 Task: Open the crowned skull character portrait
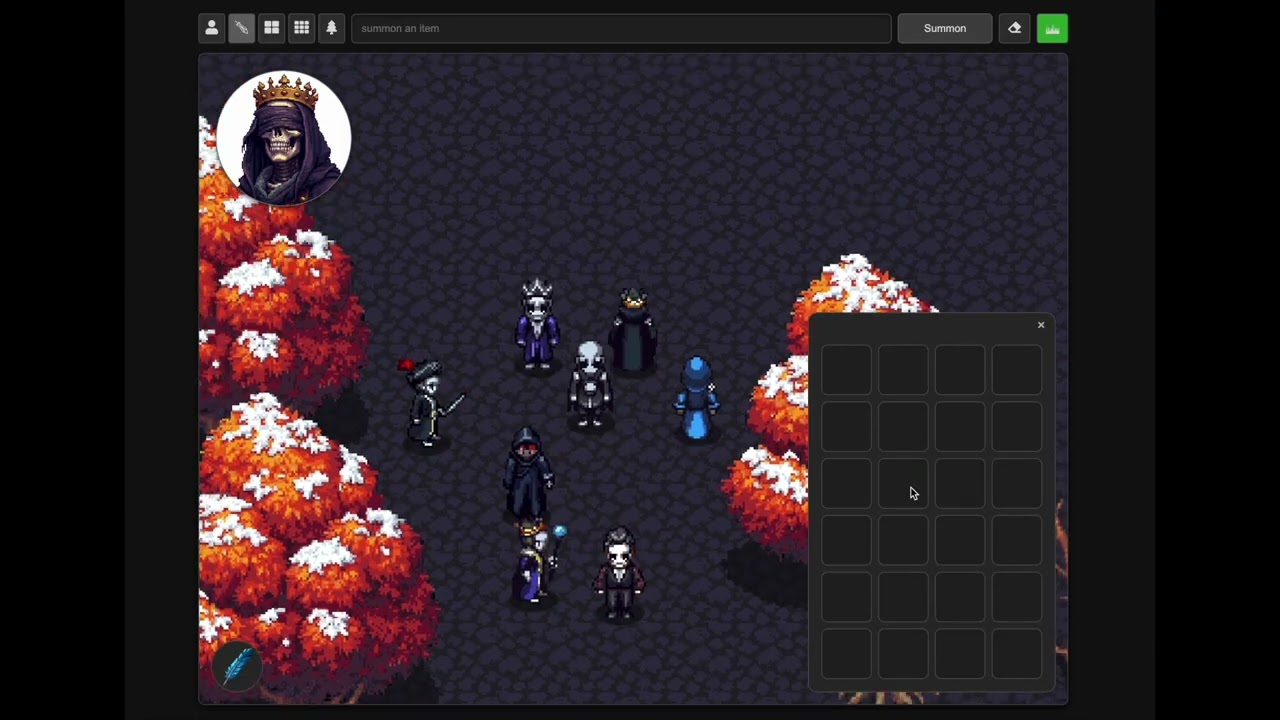(x=284, y=138)
